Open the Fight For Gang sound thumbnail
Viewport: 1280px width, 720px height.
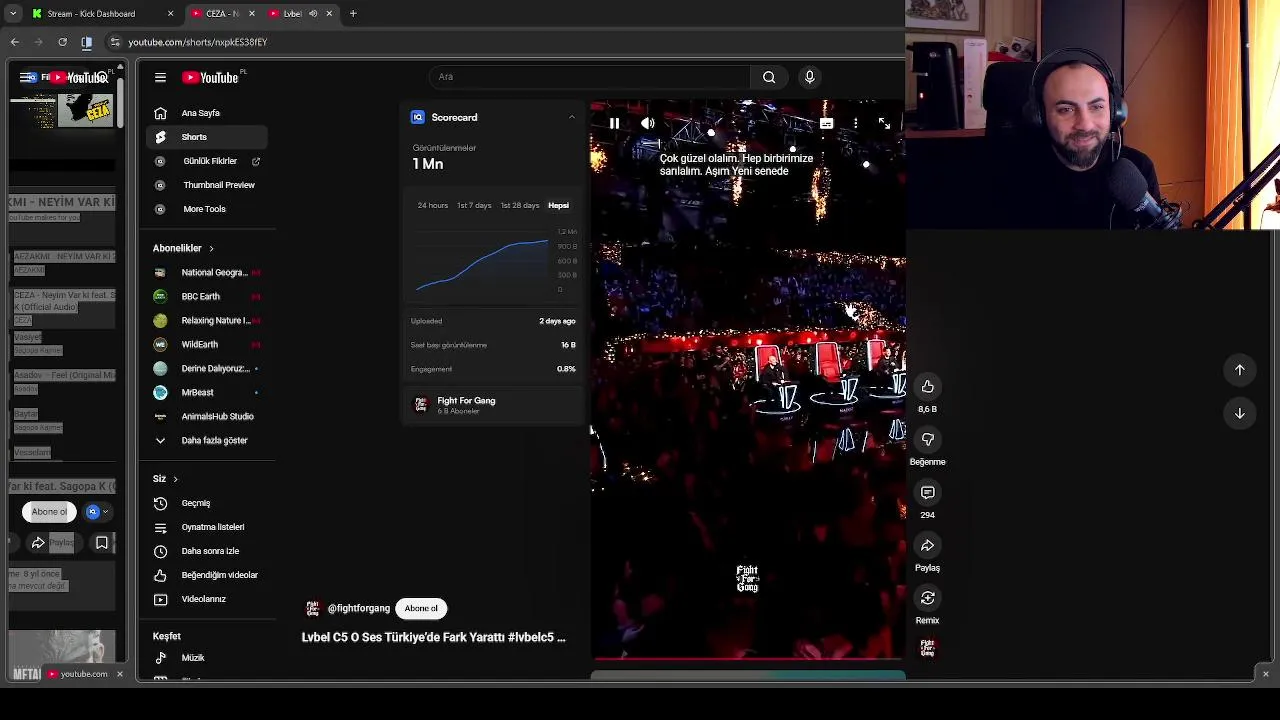pyautogui.click(x=928, y=648)
